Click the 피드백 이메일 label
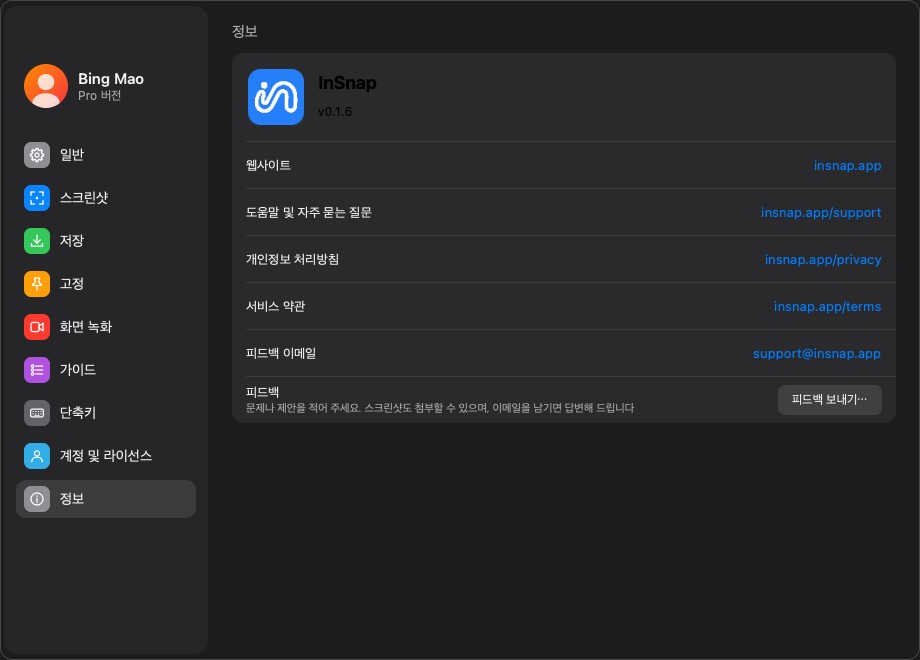Viewport: 920px width, 660px height. point(281,353)
